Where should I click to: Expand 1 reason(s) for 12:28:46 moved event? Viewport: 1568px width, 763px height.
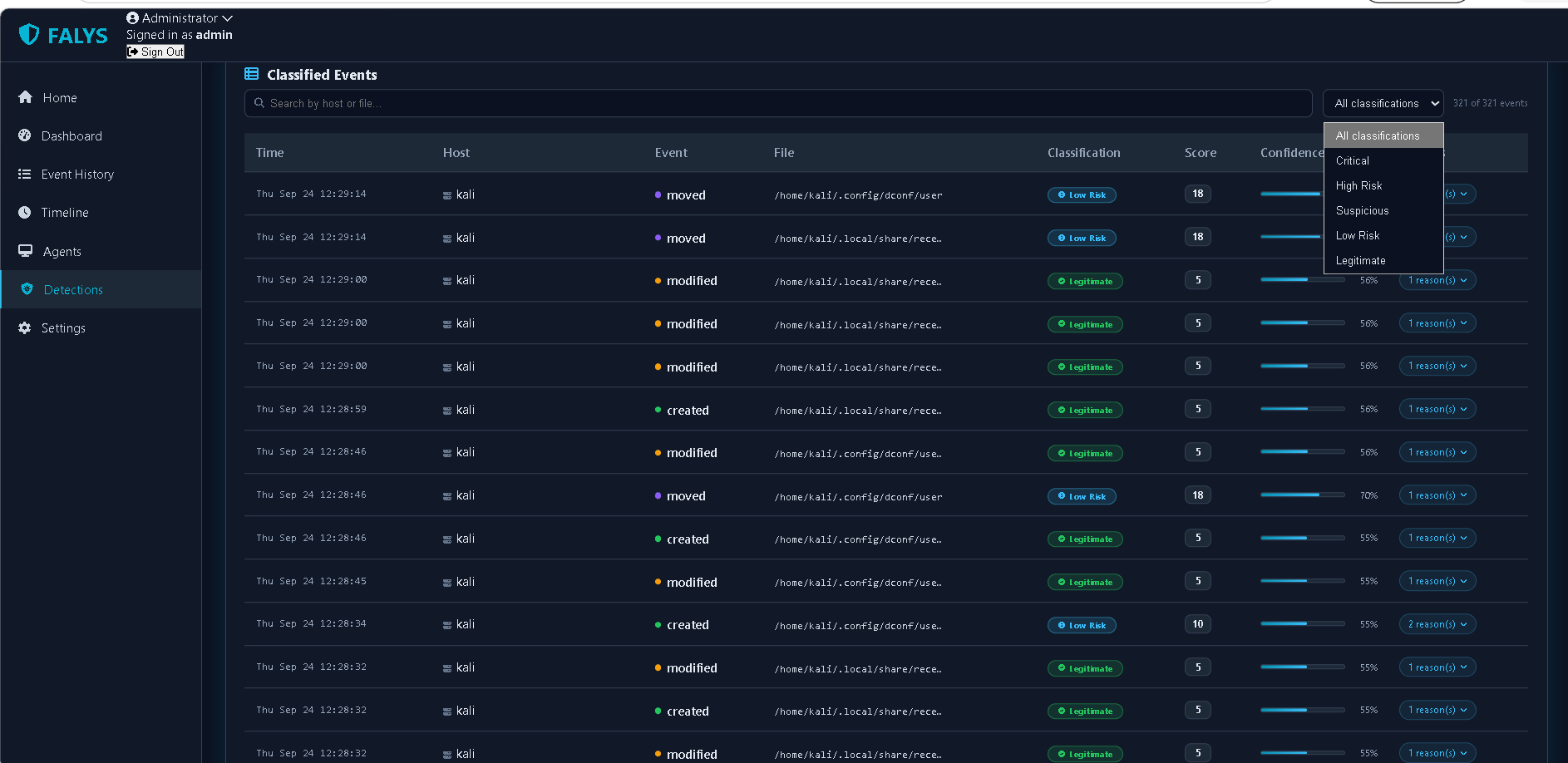[x=1437, y=495]
